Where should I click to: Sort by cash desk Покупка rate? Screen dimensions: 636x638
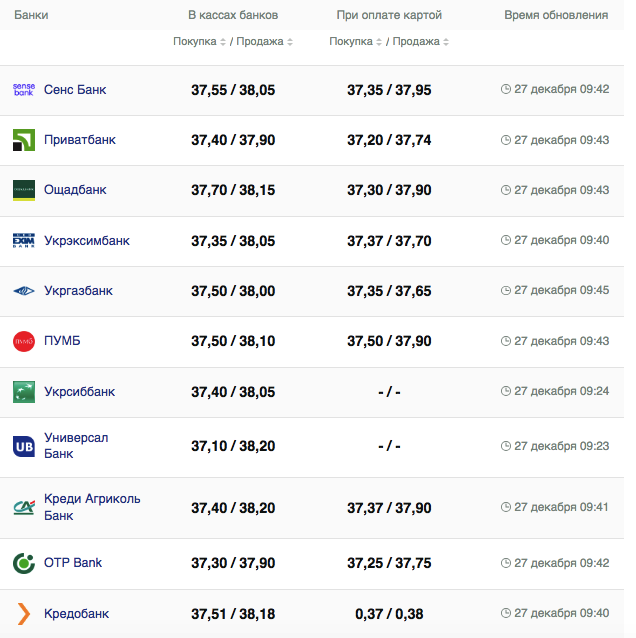tap(200, 42)
